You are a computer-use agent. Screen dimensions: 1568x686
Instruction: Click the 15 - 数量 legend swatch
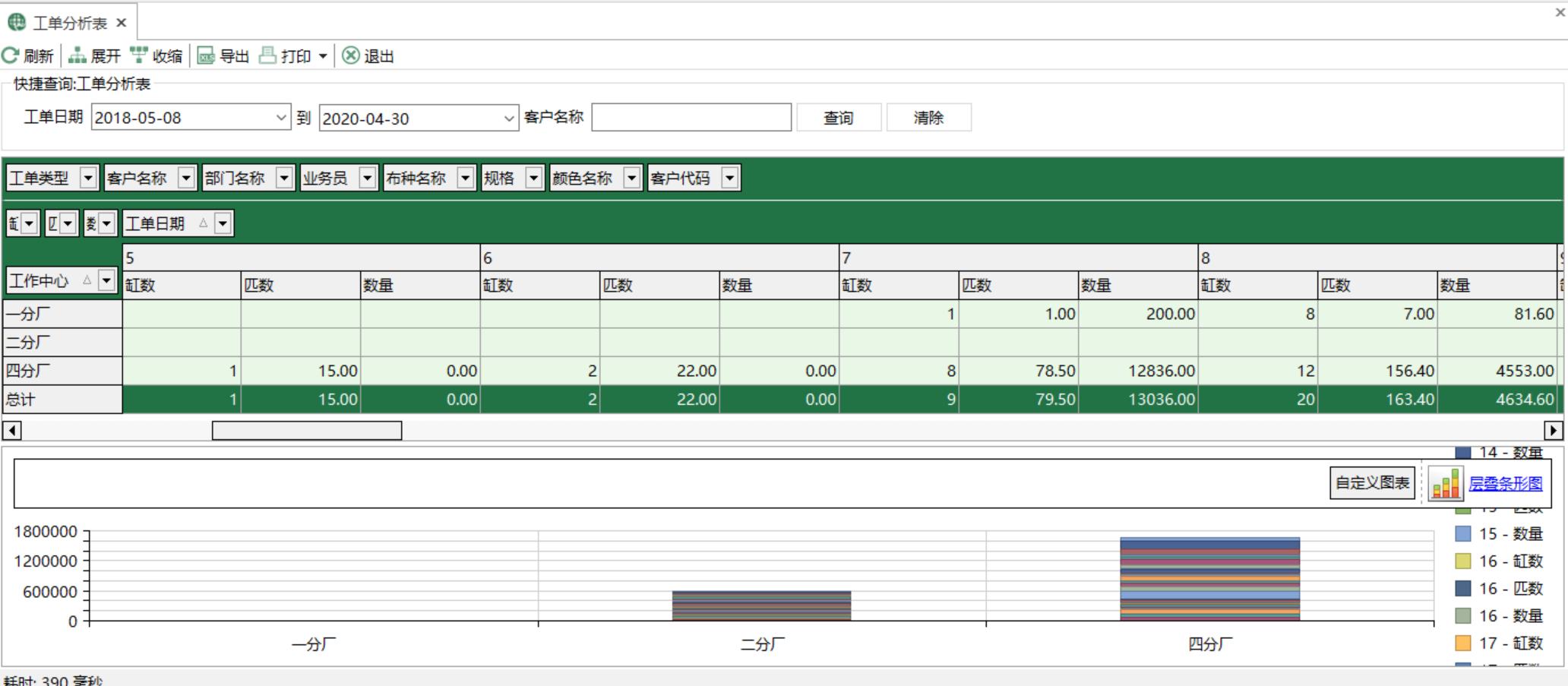[1462, 534]
